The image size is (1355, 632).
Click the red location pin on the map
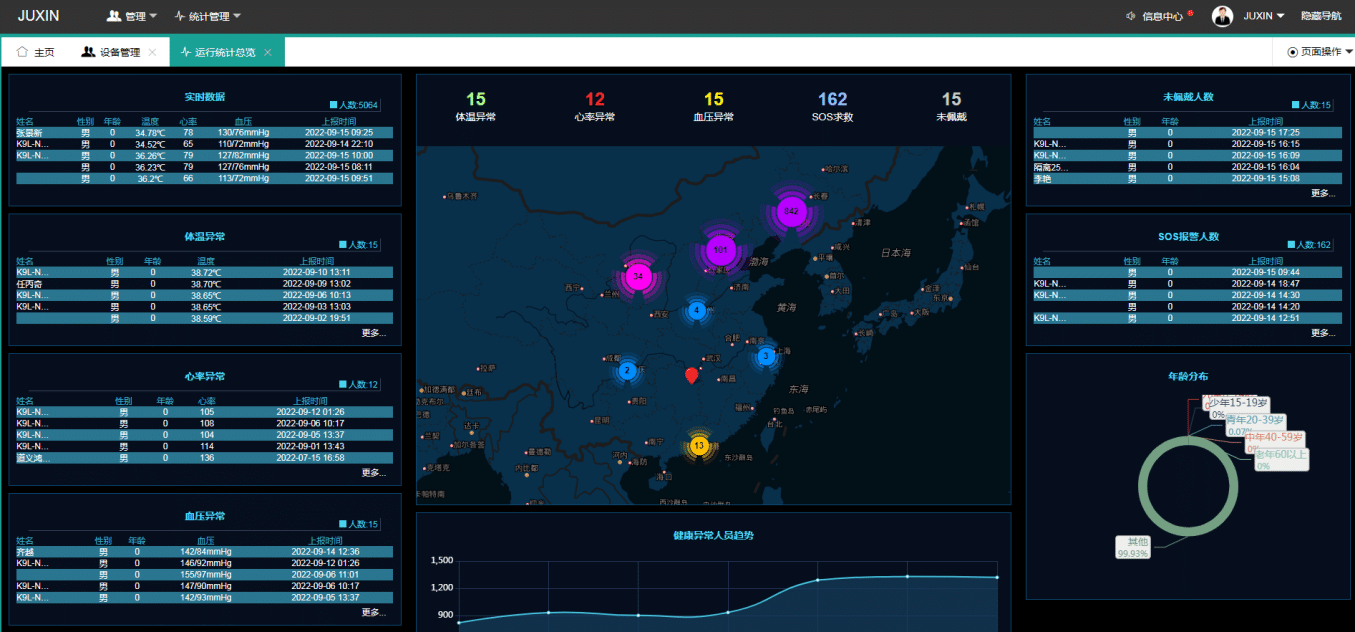tap(691, 375)
